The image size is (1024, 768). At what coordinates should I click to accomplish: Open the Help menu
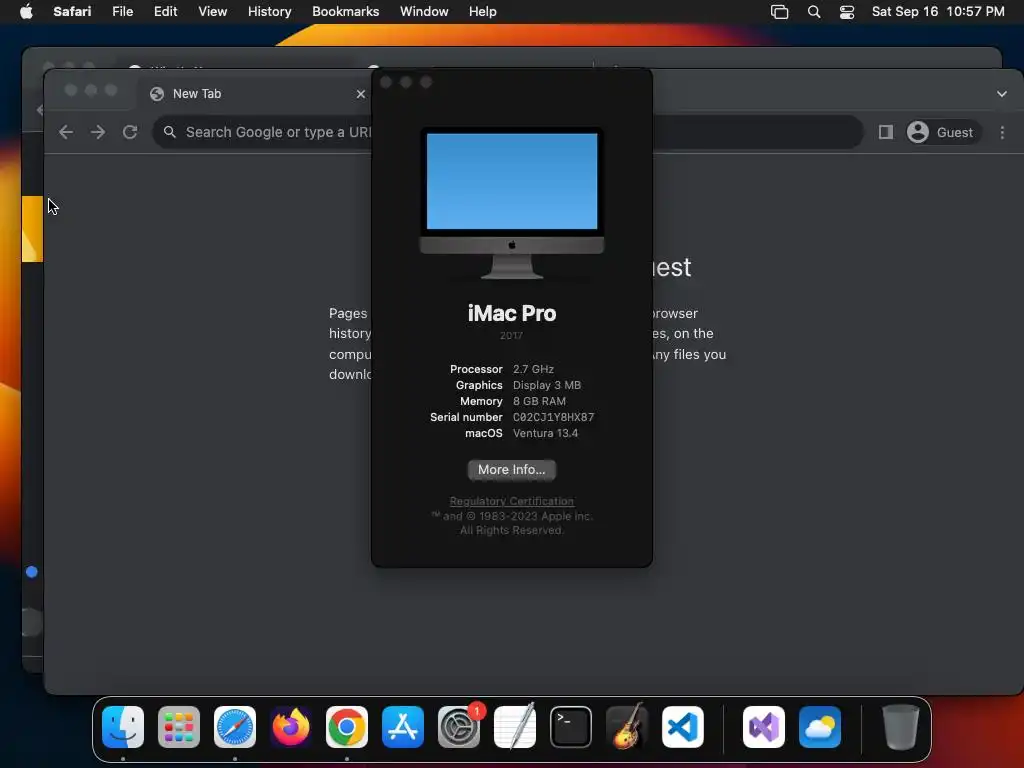(x=483, y=12)
